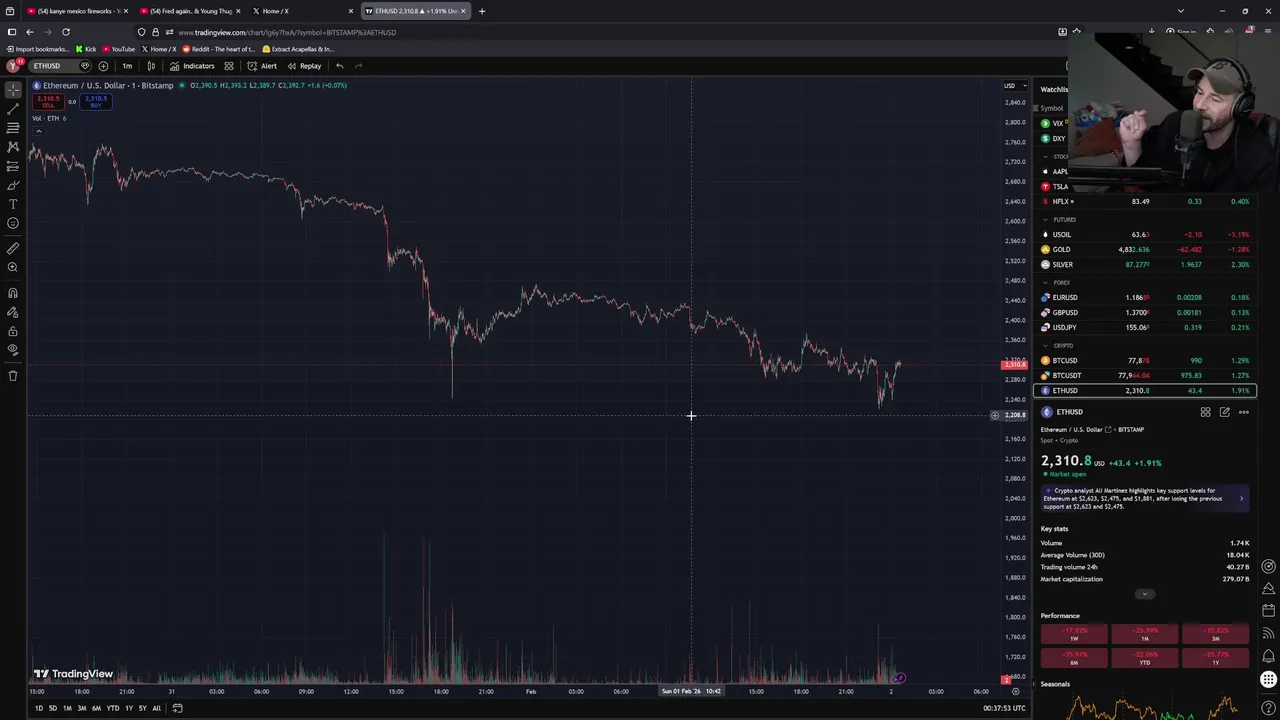Image resolution: width=1280 pixels, height=720 pixels.
Task: Open the 1m interval dropdown
Action: [x=127, y=66]
